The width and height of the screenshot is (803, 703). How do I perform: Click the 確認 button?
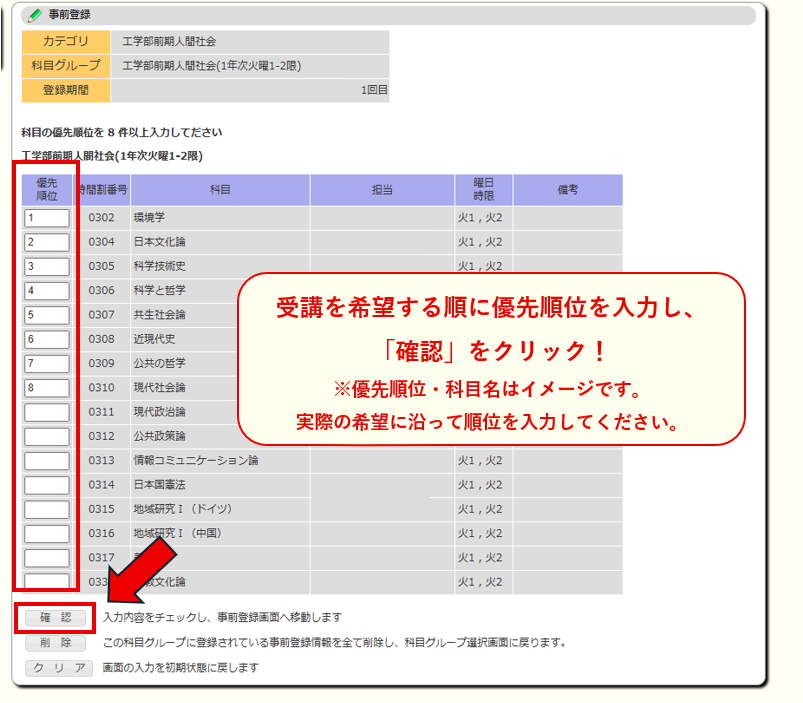pyautogui.click(x=55, y=617)
